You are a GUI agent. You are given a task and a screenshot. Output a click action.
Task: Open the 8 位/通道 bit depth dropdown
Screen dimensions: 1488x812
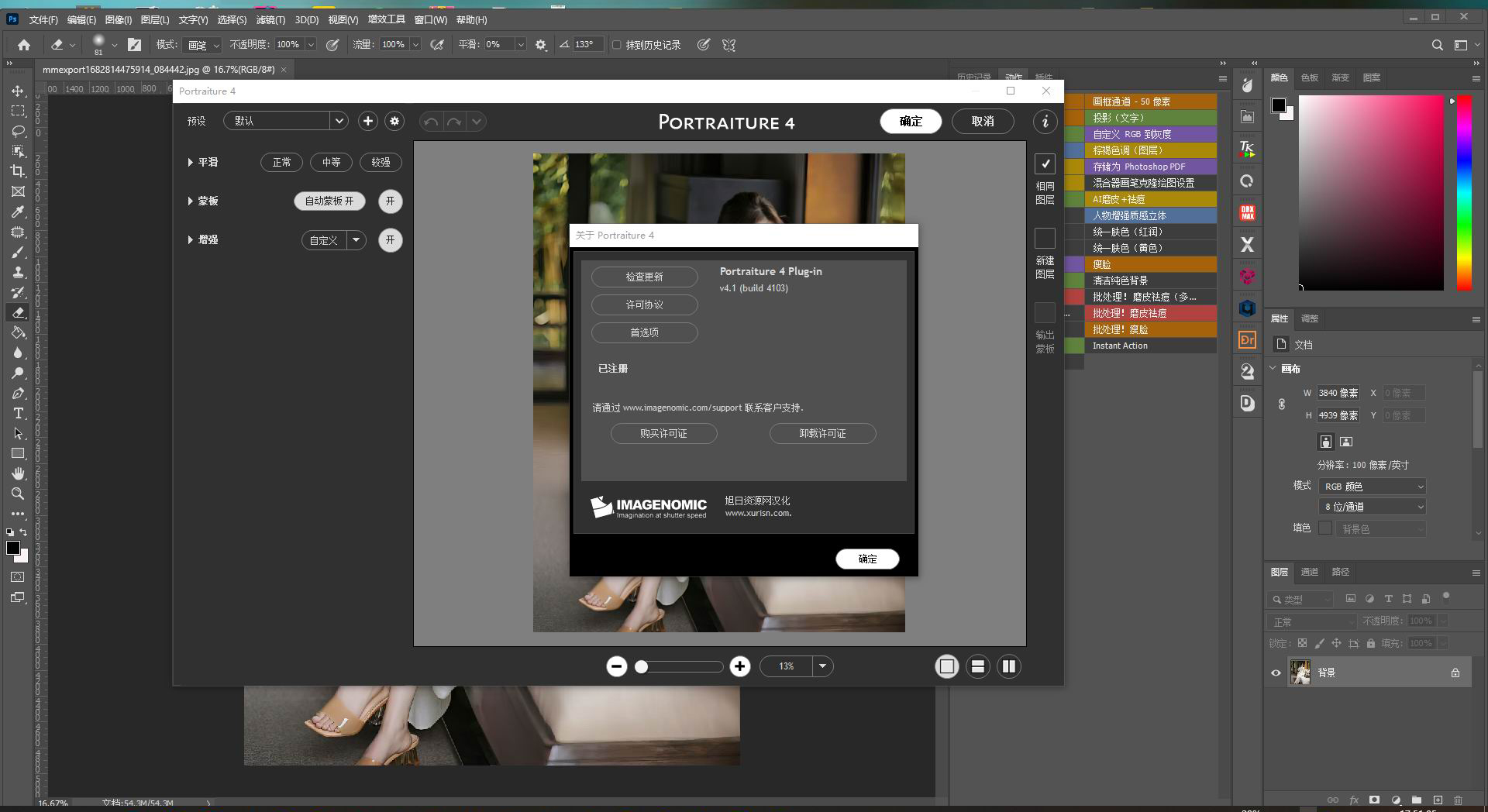pyautogui.click(x=1373, y=507)
